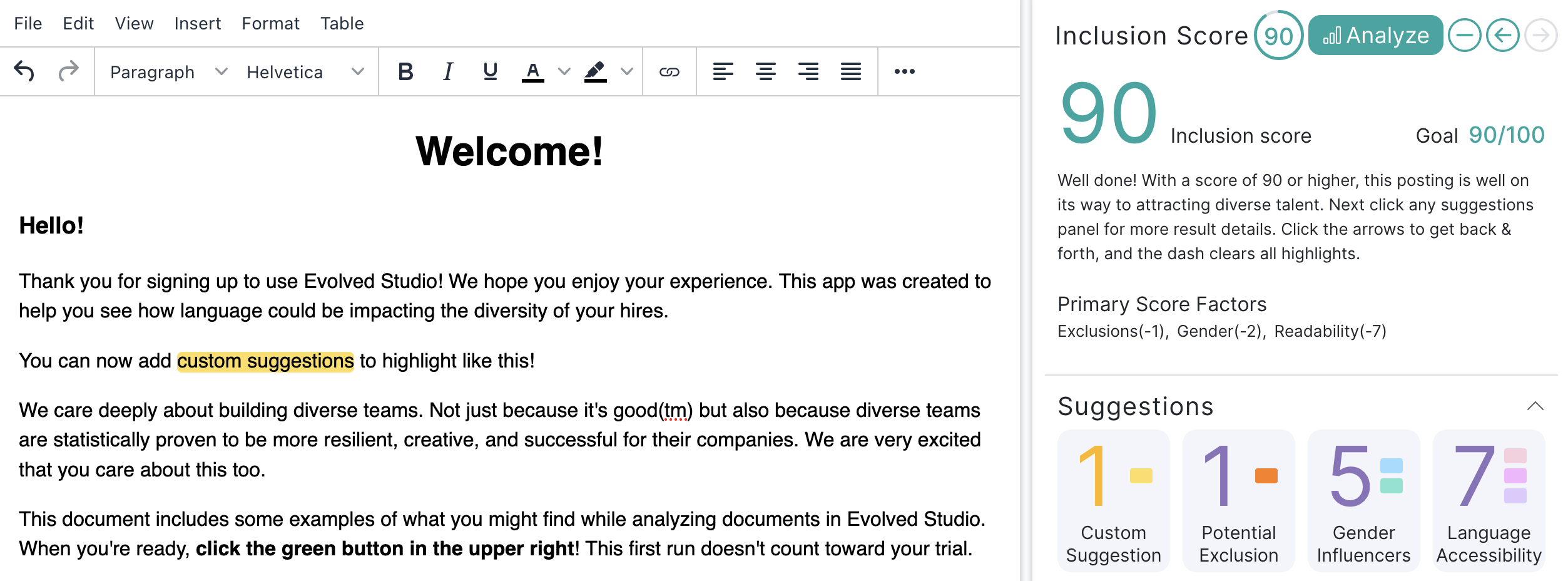Align text left

723,71
